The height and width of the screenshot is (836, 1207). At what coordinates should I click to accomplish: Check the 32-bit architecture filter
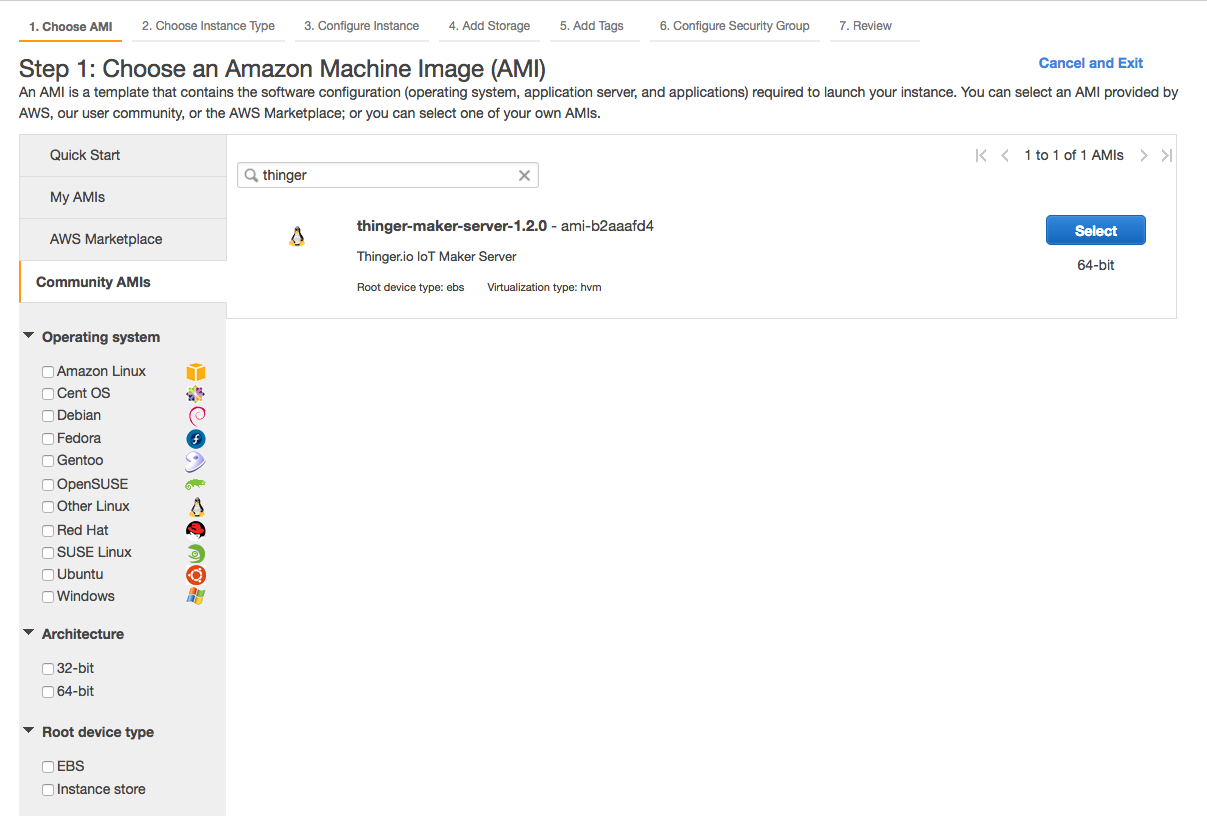(x=48, y=669)
